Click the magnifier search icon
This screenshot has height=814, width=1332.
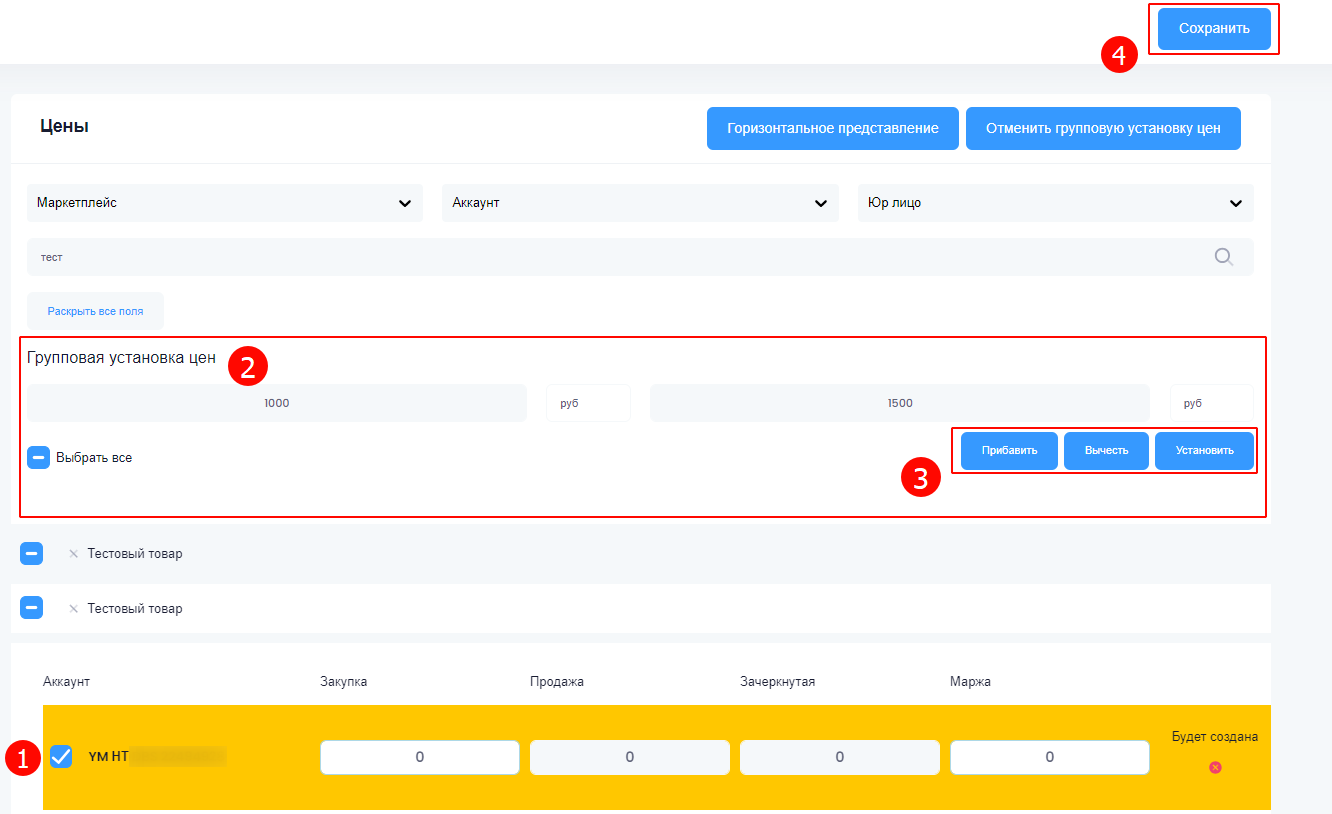(1223, 257)
